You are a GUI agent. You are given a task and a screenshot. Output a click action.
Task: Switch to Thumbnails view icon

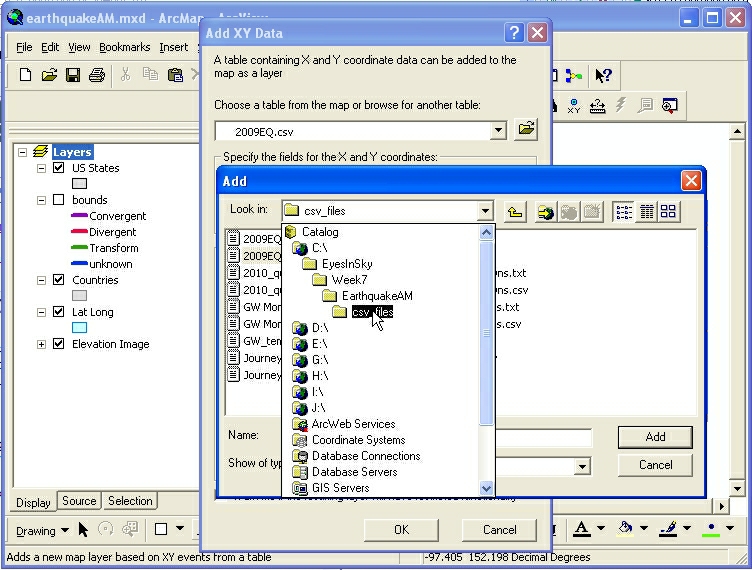point(669,211)
